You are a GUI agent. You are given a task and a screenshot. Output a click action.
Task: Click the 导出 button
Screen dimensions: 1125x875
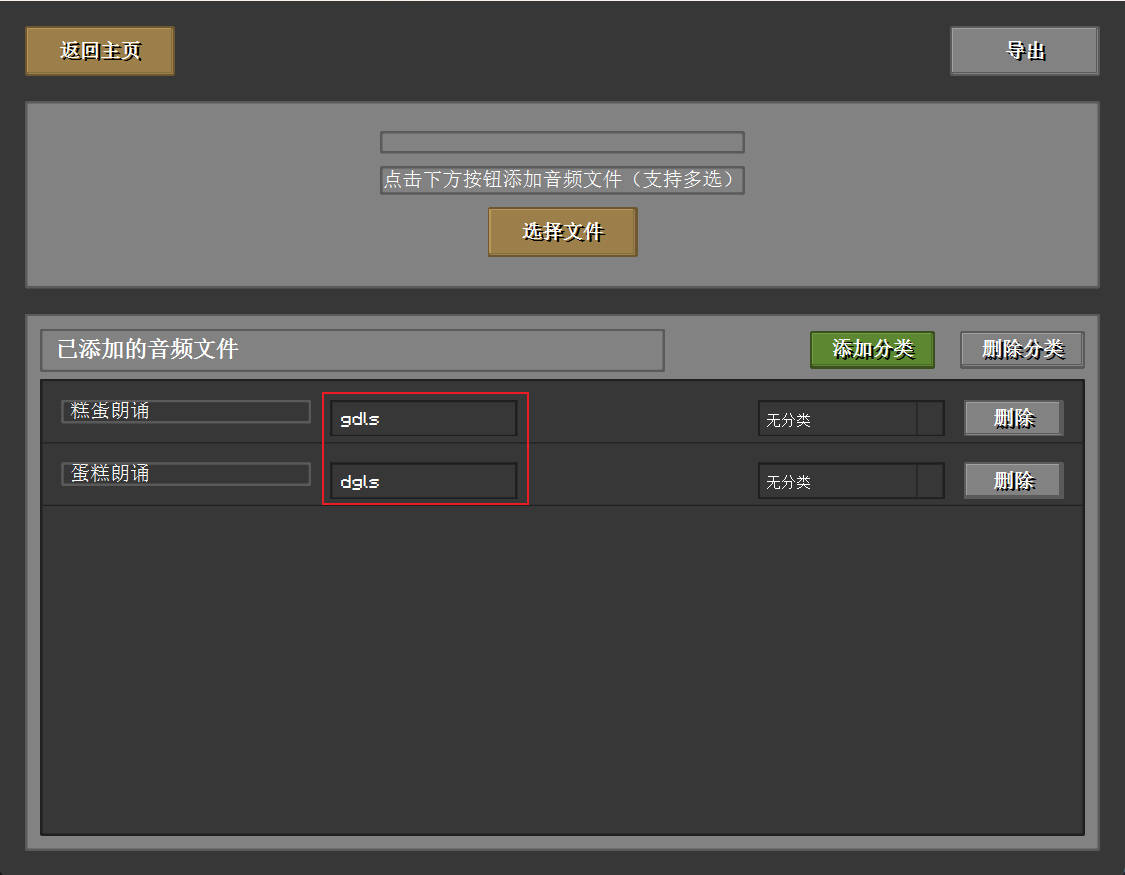coord(1023,50)
